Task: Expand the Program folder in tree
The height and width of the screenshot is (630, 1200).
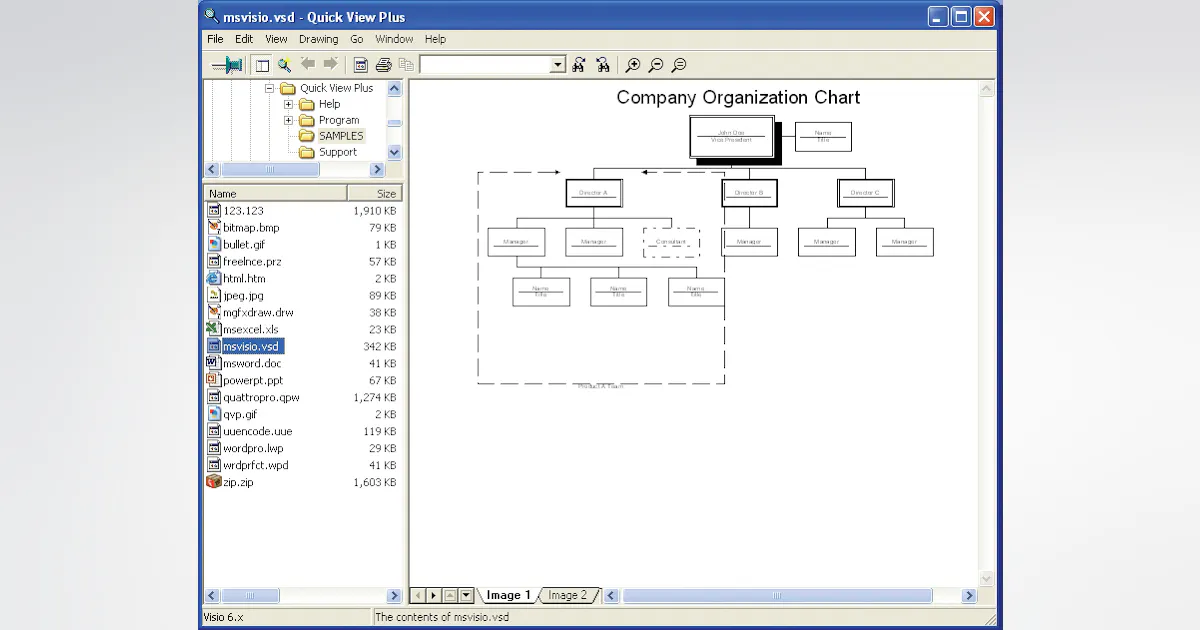Action: (288, 120)
